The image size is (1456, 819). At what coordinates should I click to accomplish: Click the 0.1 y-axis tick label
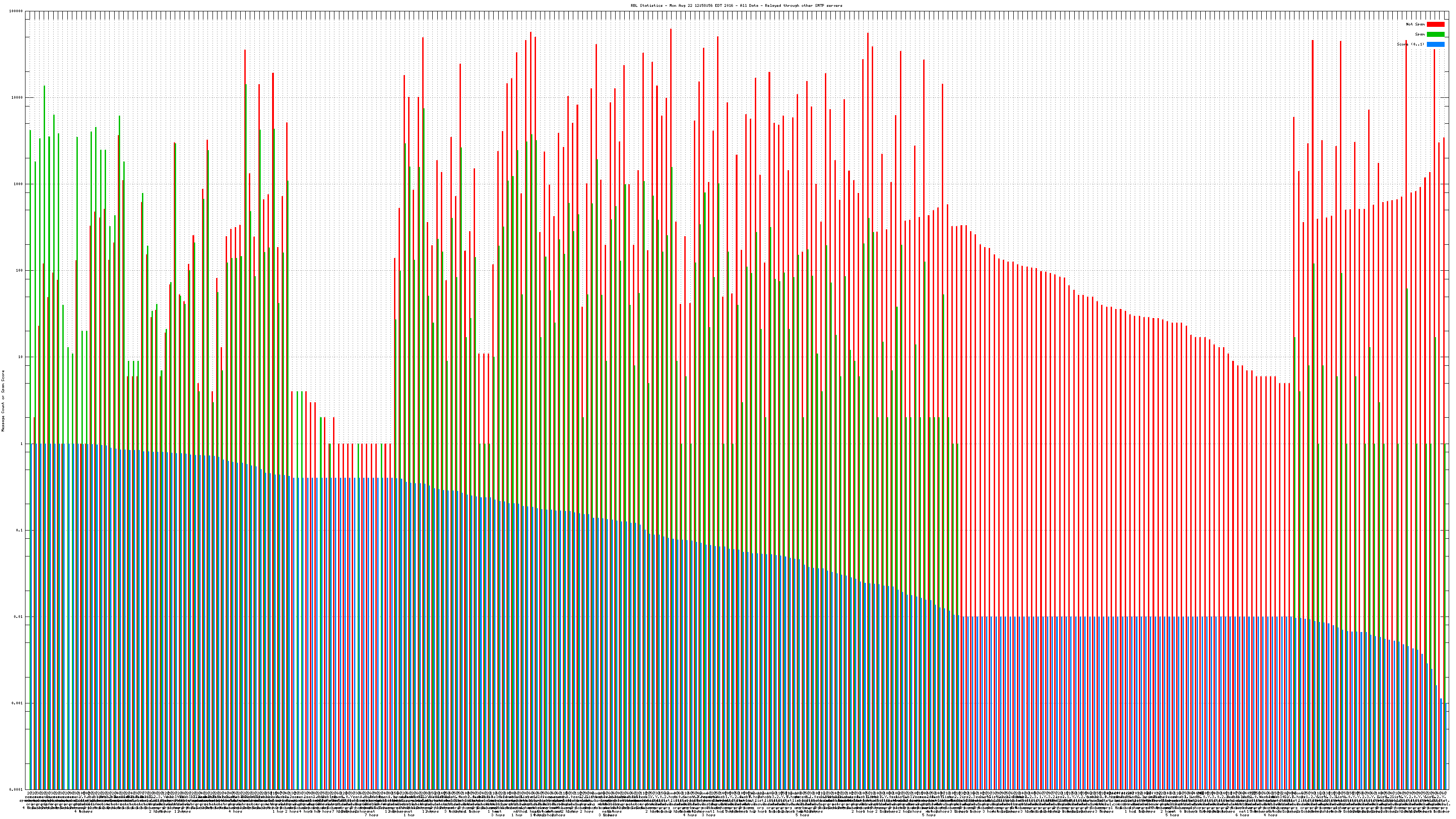(x=20, y=530)
